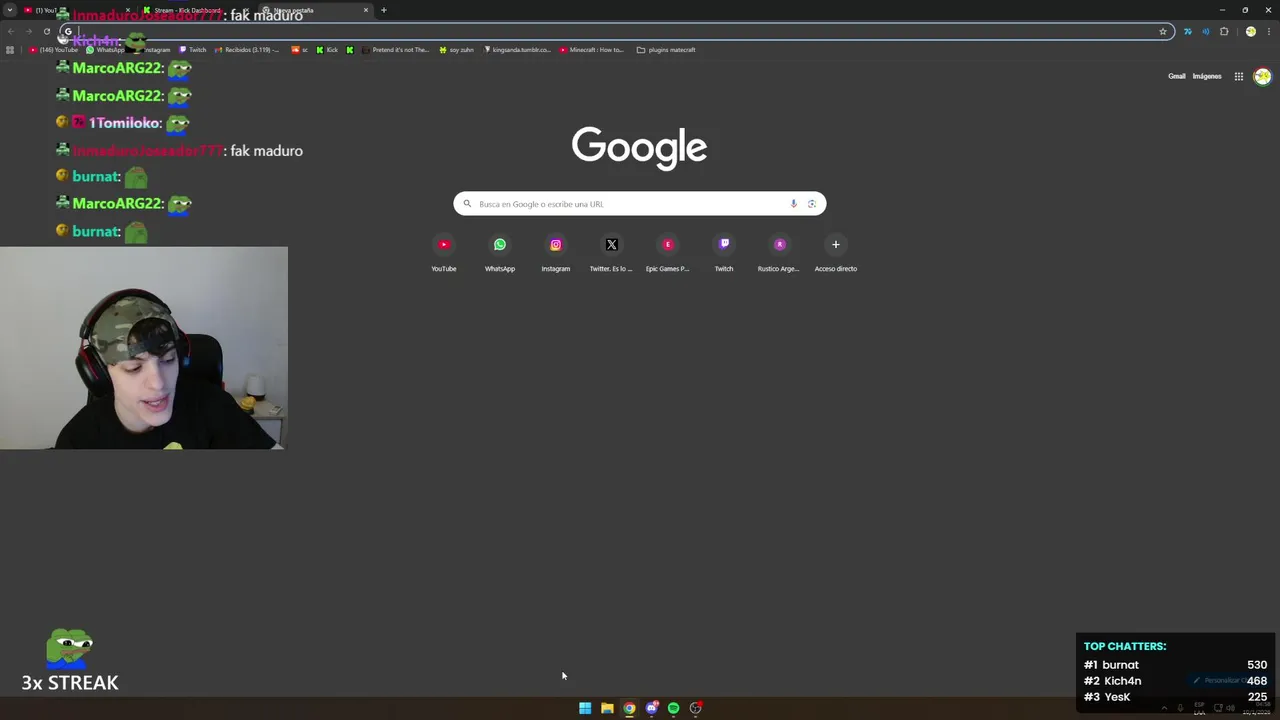Open the Pretend it's not The... bookmark

tap(396, 50)
